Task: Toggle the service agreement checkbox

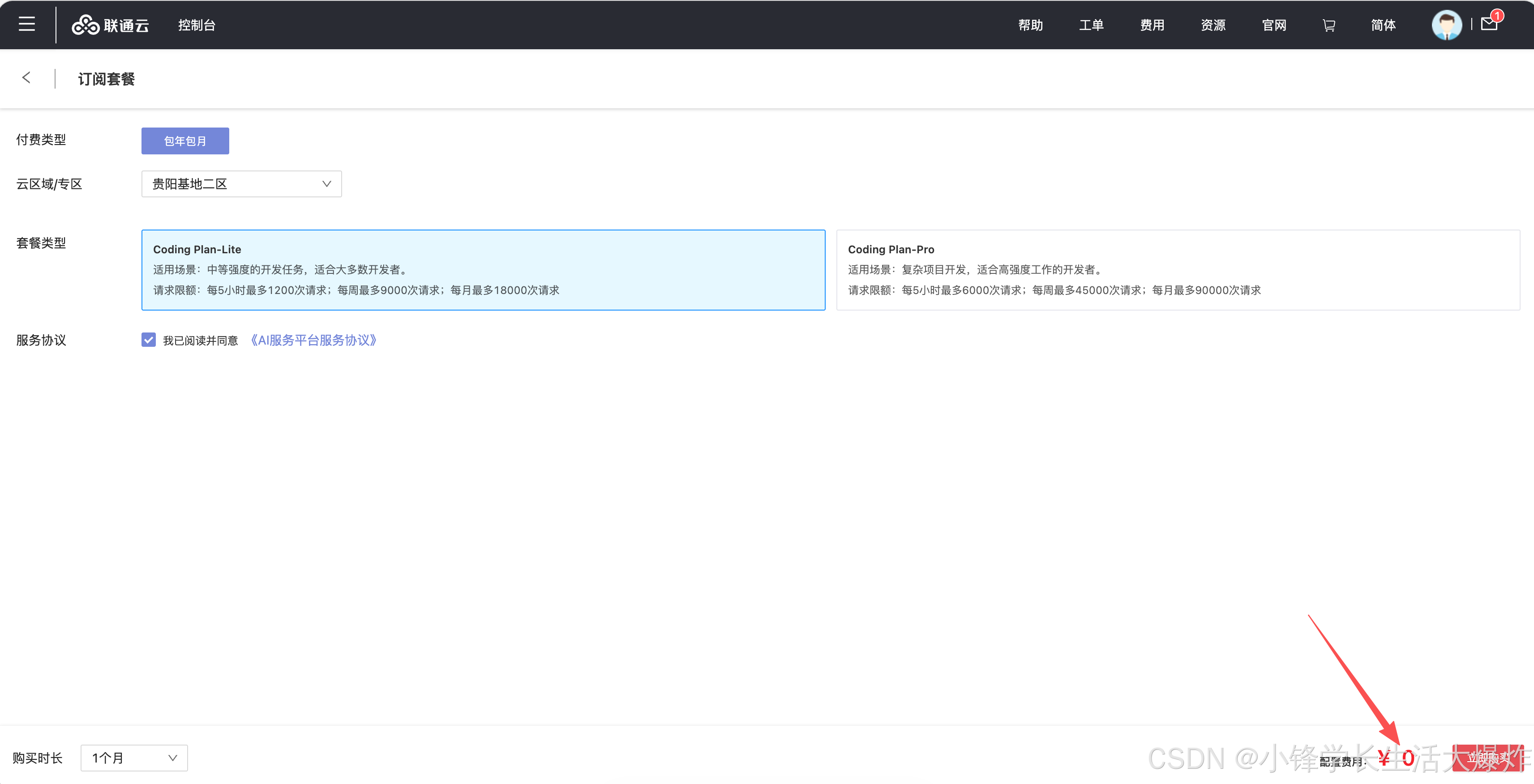Action: [149, 340]
